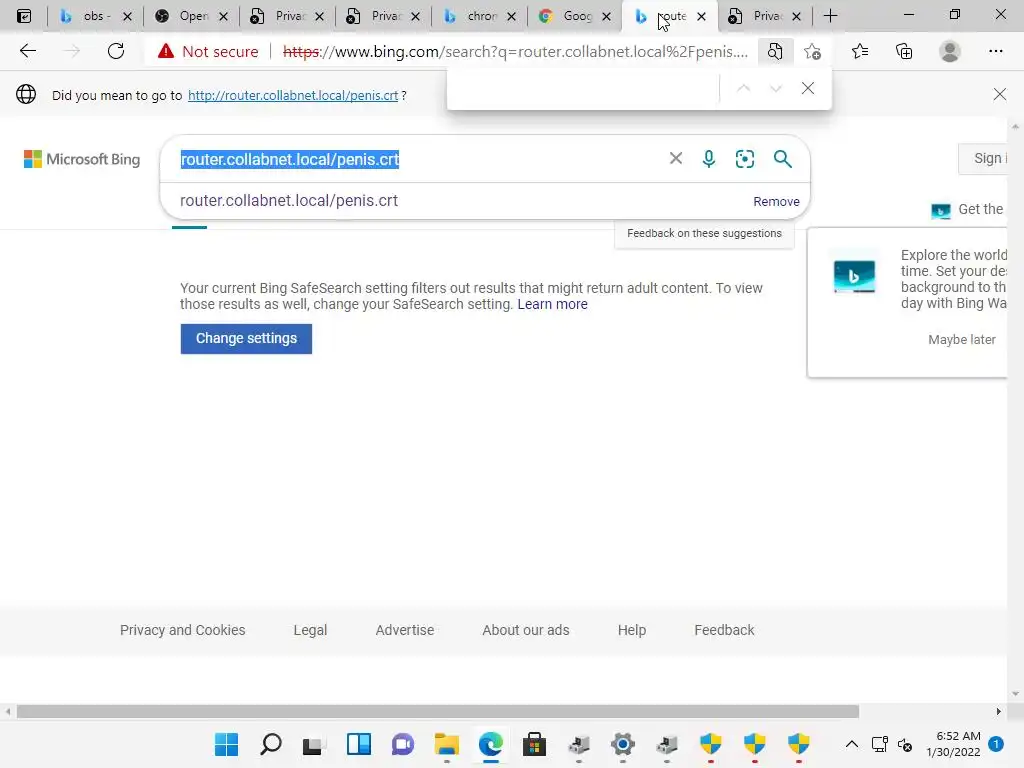Open Microsoft Store from taskbar
The image size is (1024, 768).
click(x=534, y=744)
